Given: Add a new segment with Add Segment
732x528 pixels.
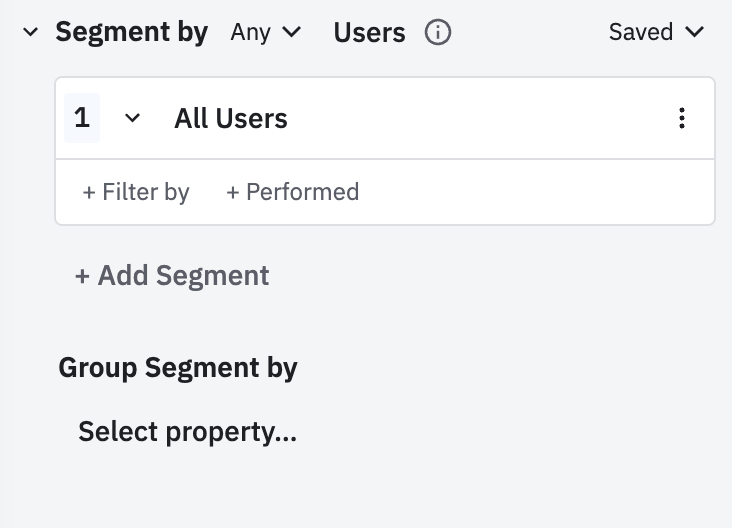Looking at the screenshot, I should click(x=172, y=275).
